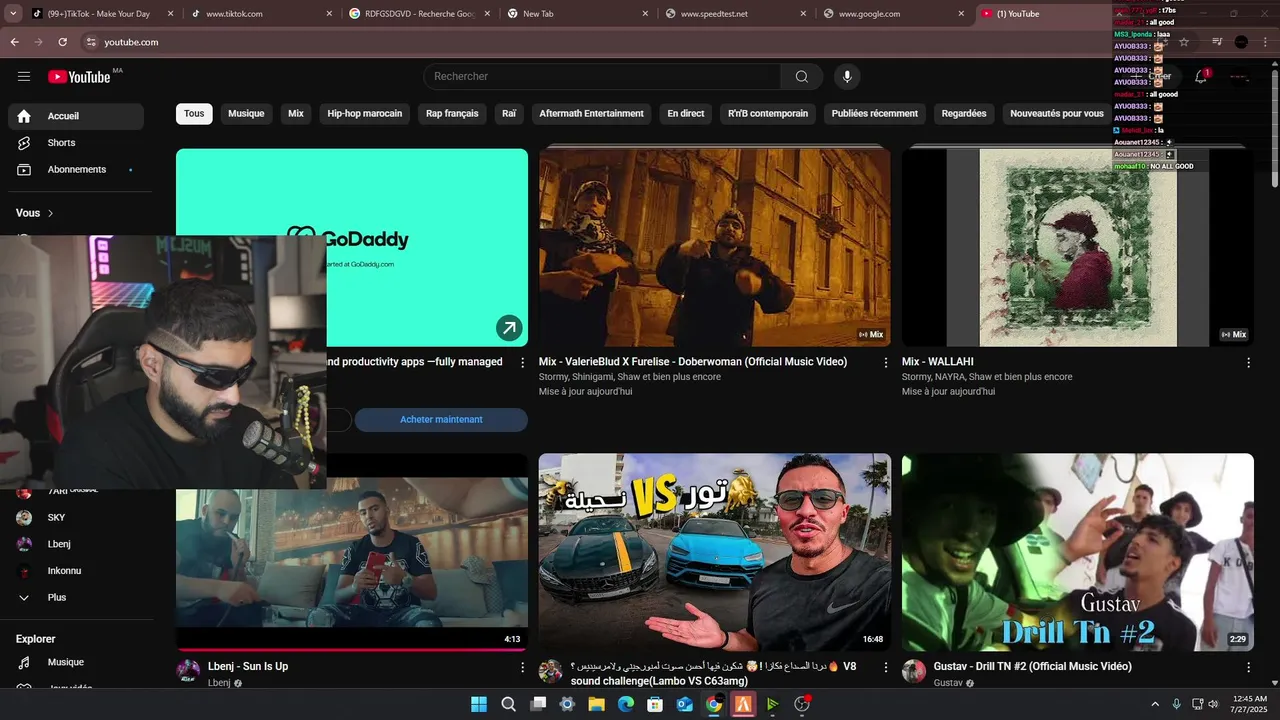
Task: Filter by En direct chip
Action: tap(686, 114)
